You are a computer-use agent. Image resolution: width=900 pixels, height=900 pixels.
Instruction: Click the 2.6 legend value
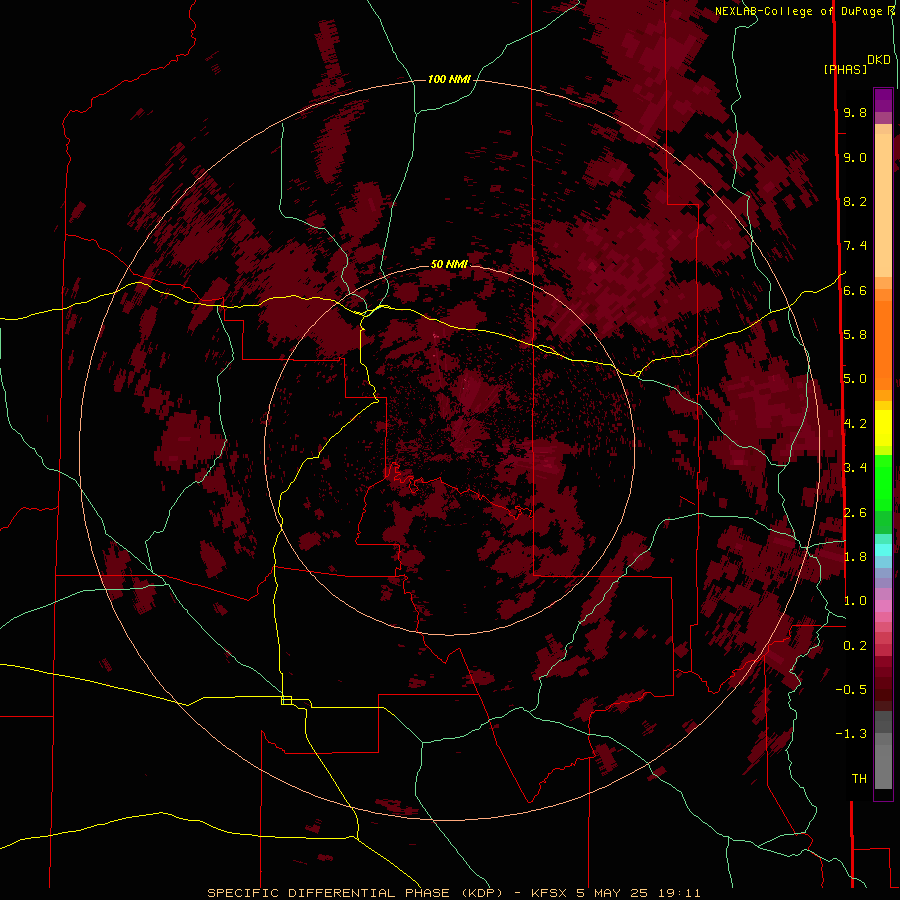(x=855, y=513)
